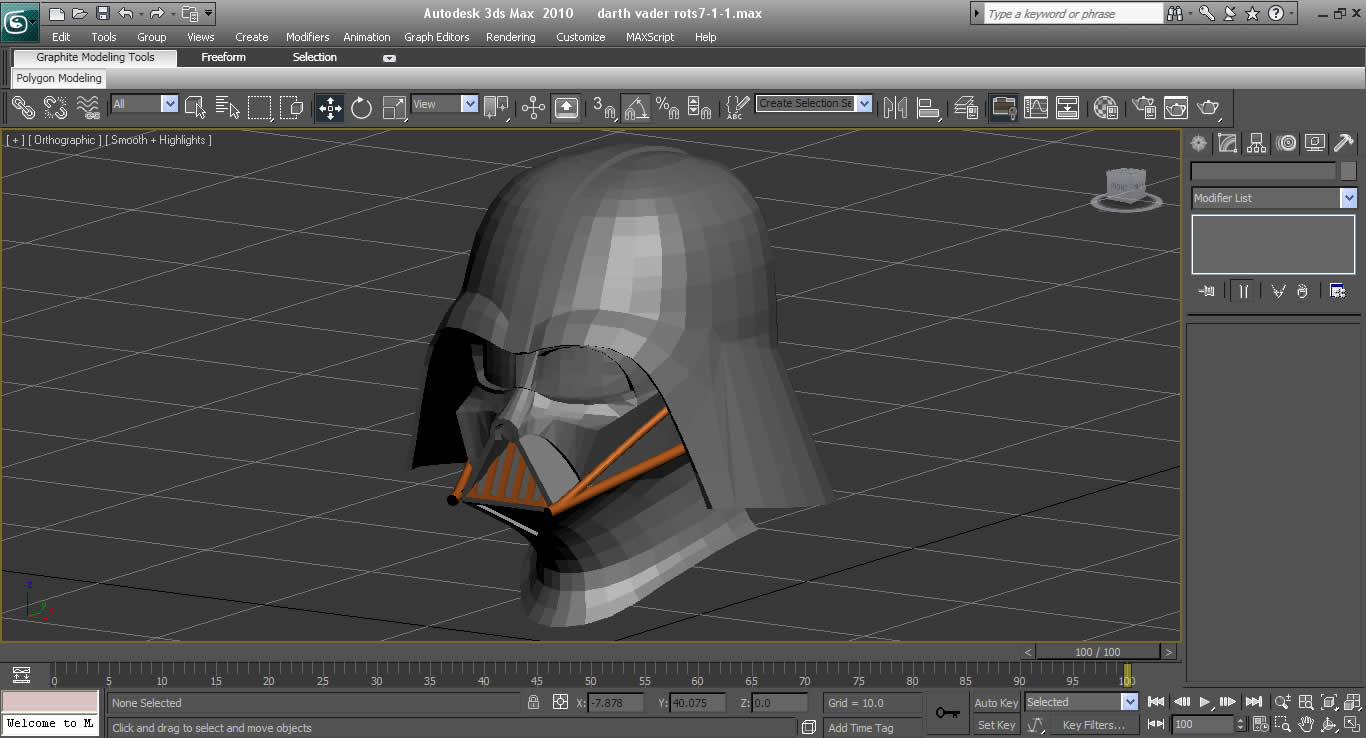
Task: Open Manage Layers dialog
Action: point(966,107)
